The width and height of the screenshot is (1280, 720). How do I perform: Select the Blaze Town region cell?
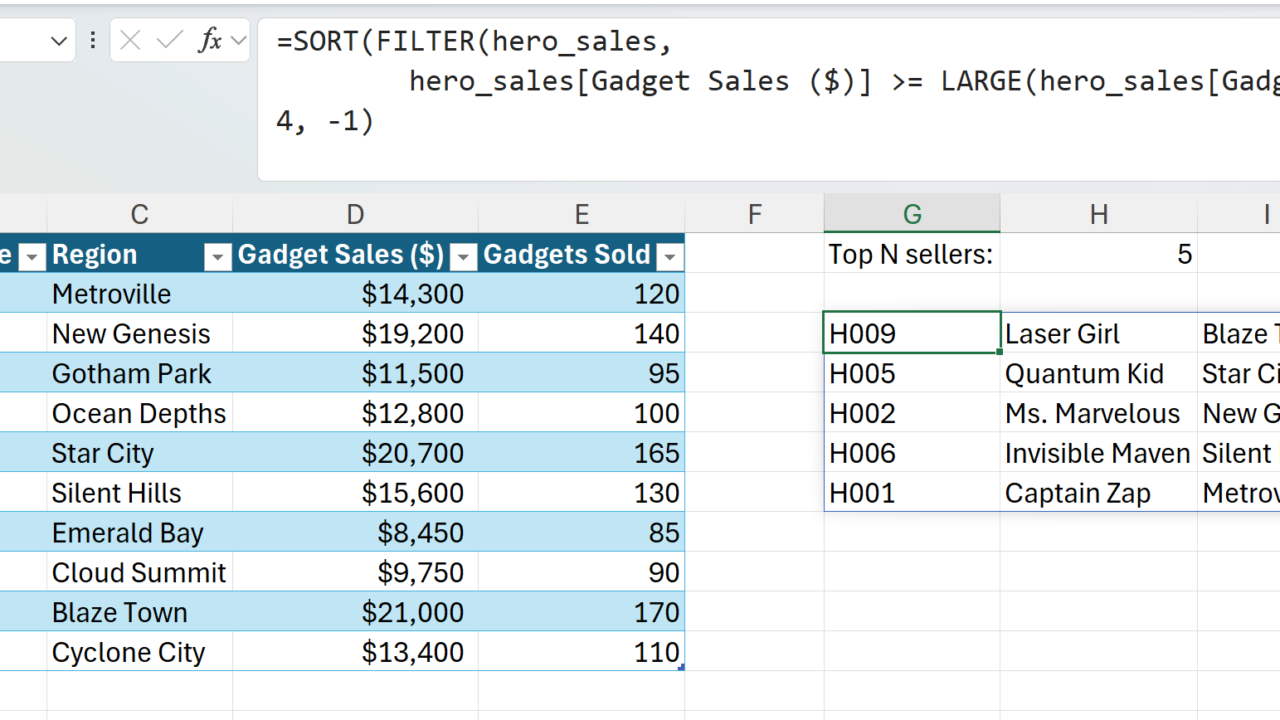point(139,612)
